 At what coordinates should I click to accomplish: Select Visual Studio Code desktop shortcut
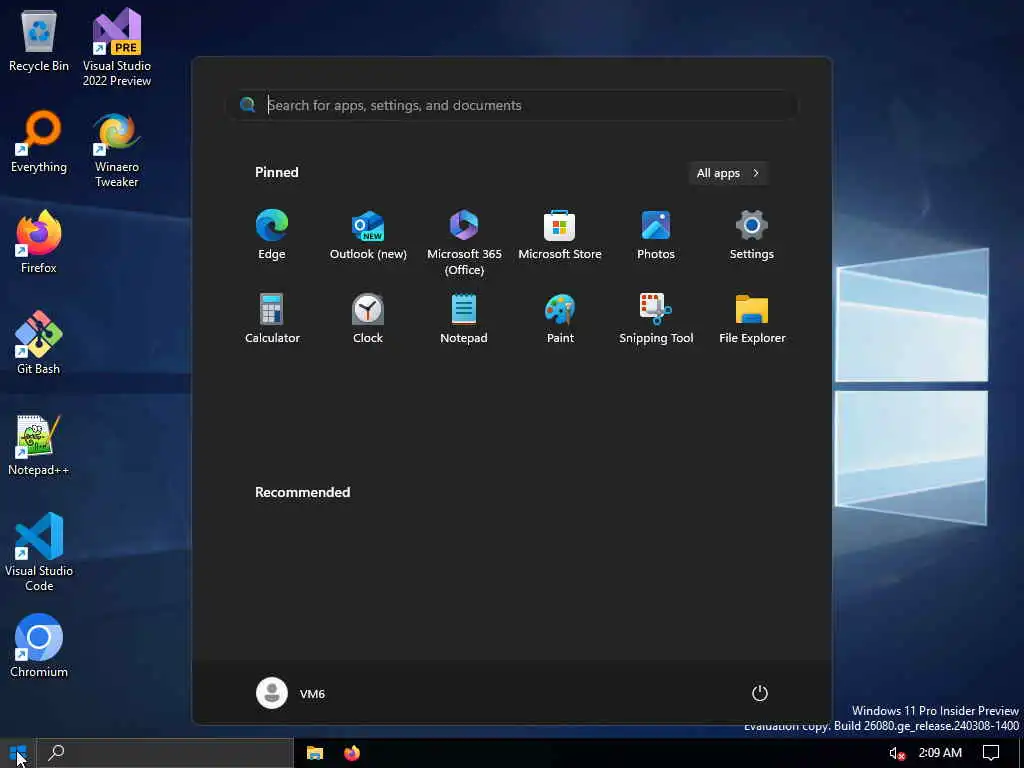(x=39, y=552)
